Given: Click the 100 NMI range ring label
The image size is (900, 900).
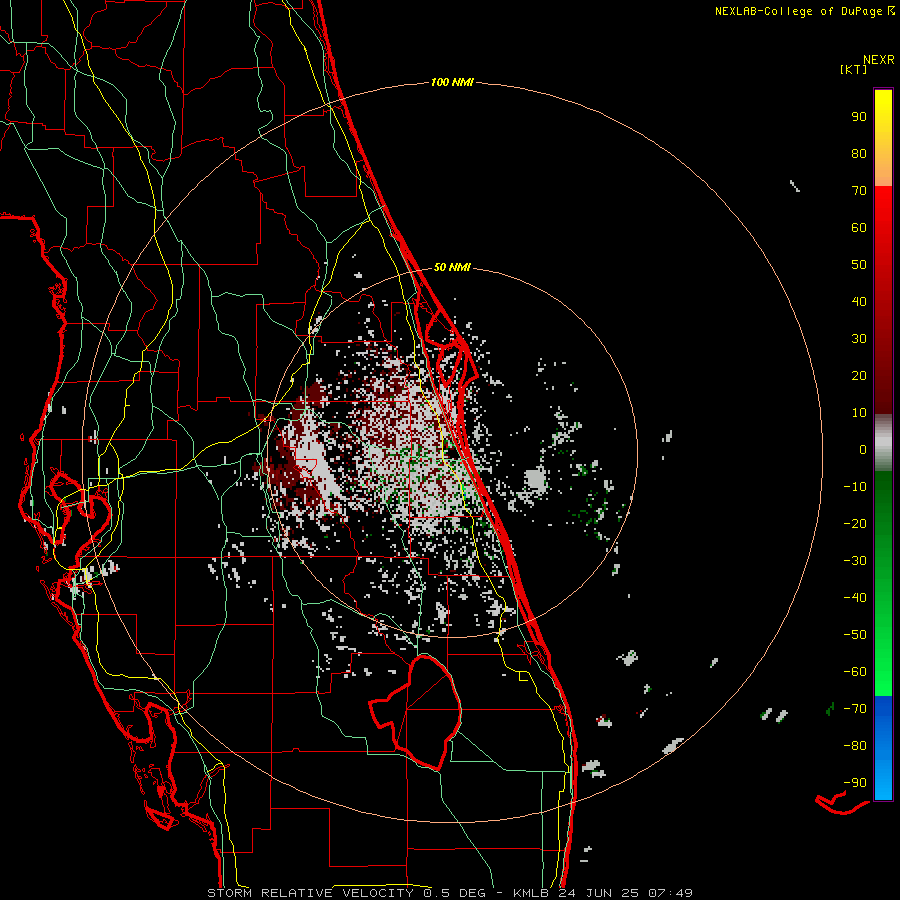Looking at the screenshot, I should tap(452, 82).
